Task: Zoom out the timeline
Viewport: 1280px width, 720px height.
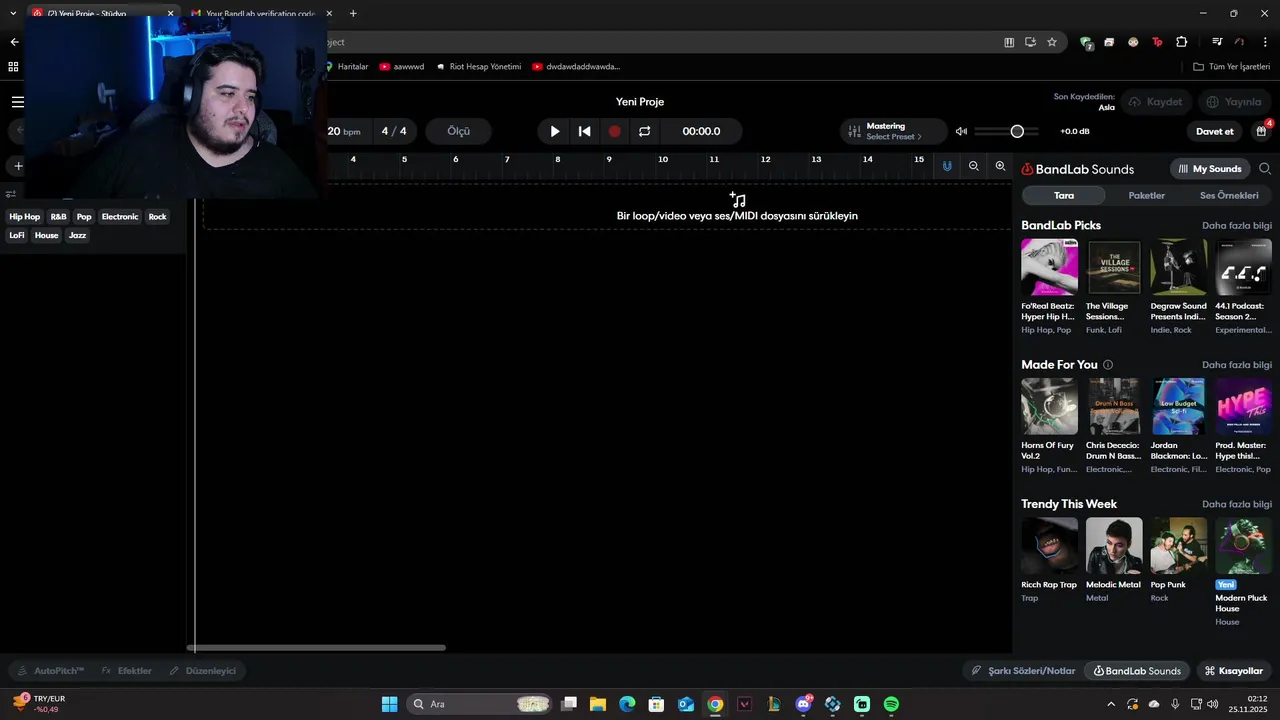Action: point(974,166)
